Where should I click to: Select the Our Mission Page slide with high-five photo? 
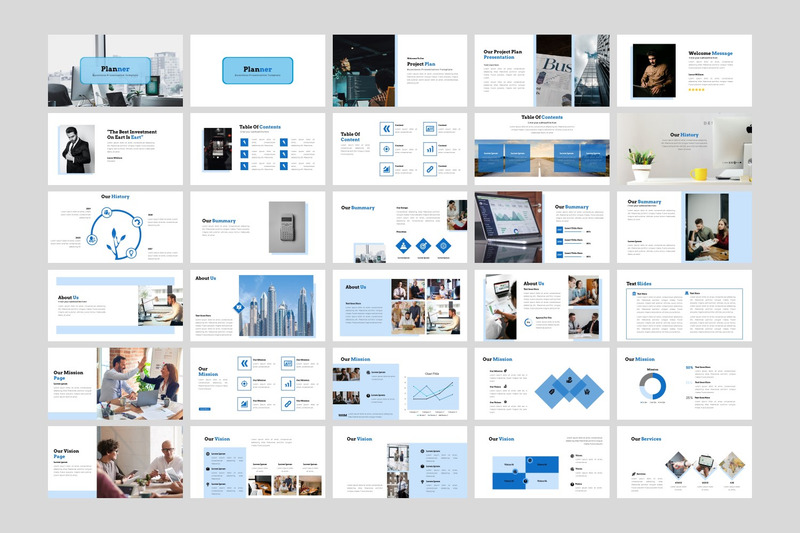[x=115, y=384]
